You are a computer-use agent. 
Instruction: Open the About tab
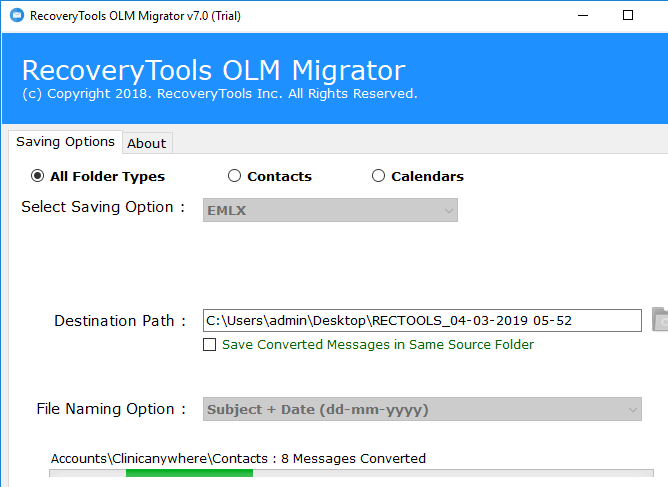[146, 143]
